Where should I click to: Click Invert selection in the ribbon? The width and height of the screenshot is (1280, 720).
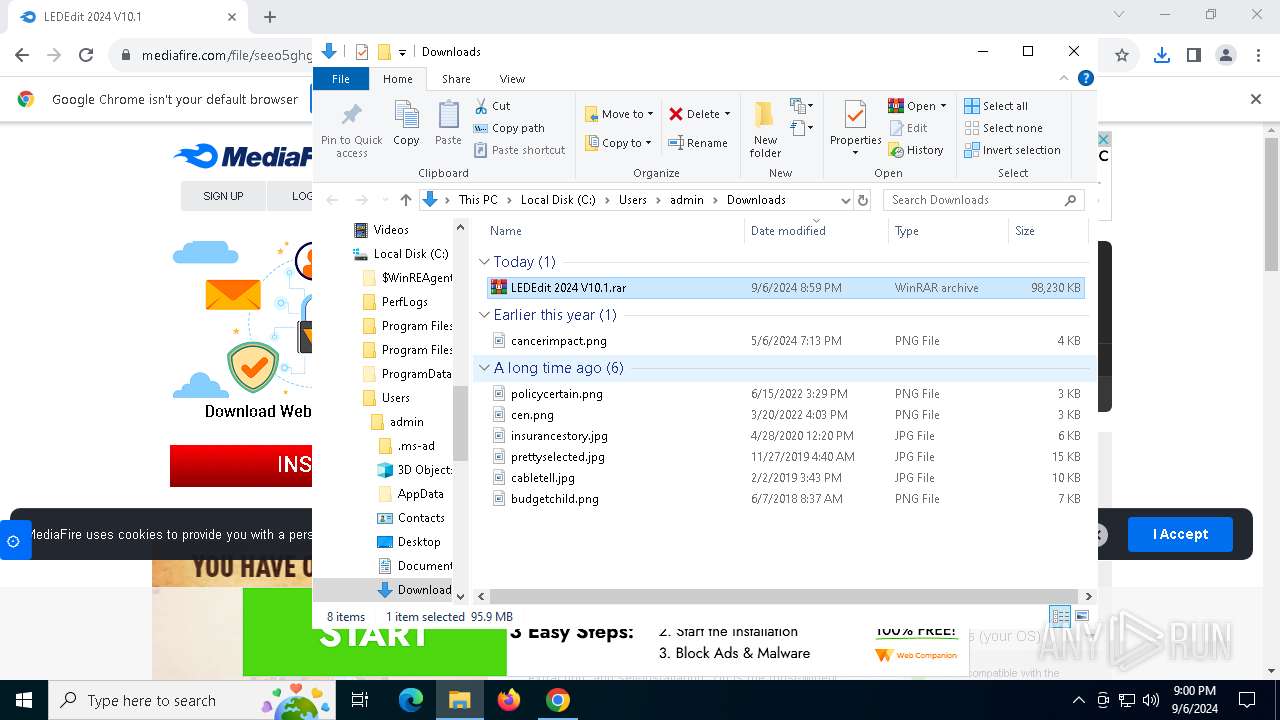pyautogui.click(x=1012, y=150)
